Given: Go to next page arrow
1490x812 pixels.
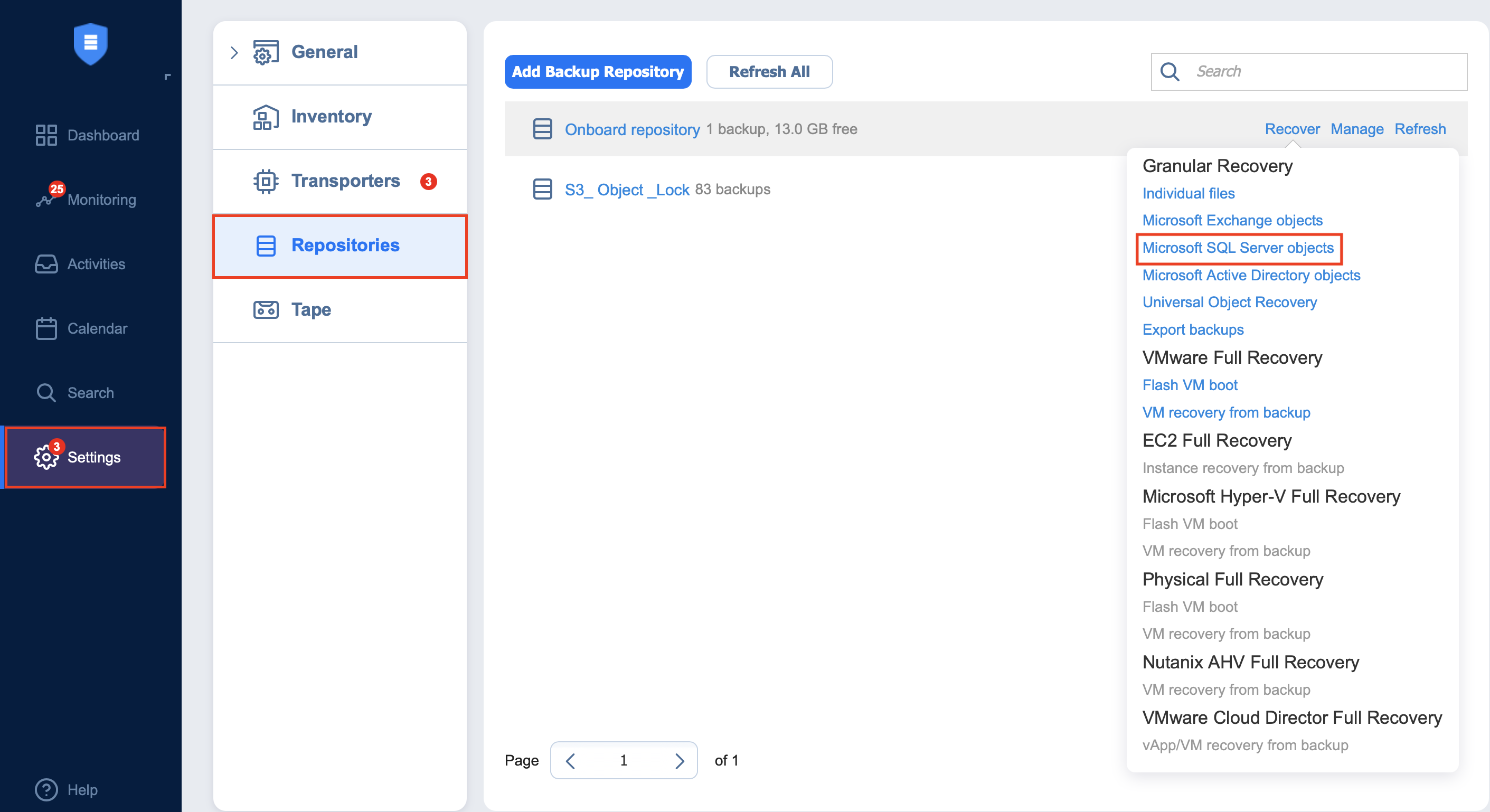Looking at the screenshot, I should click(680, 761).
